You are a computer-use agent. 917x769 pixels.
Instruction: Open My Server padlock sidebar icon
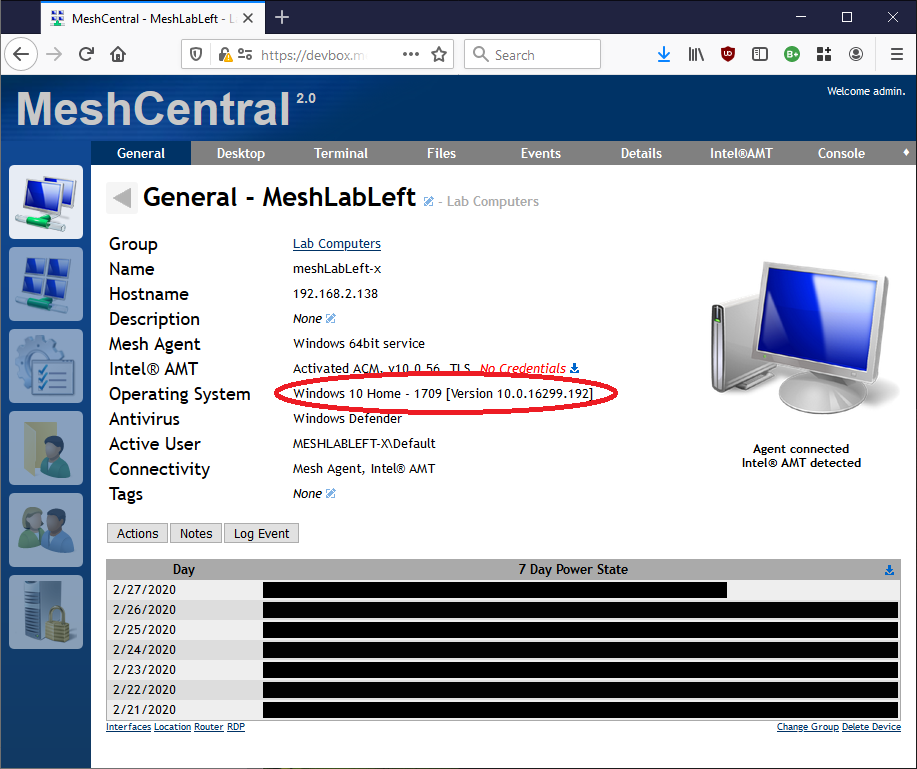[x=46, y=611]
